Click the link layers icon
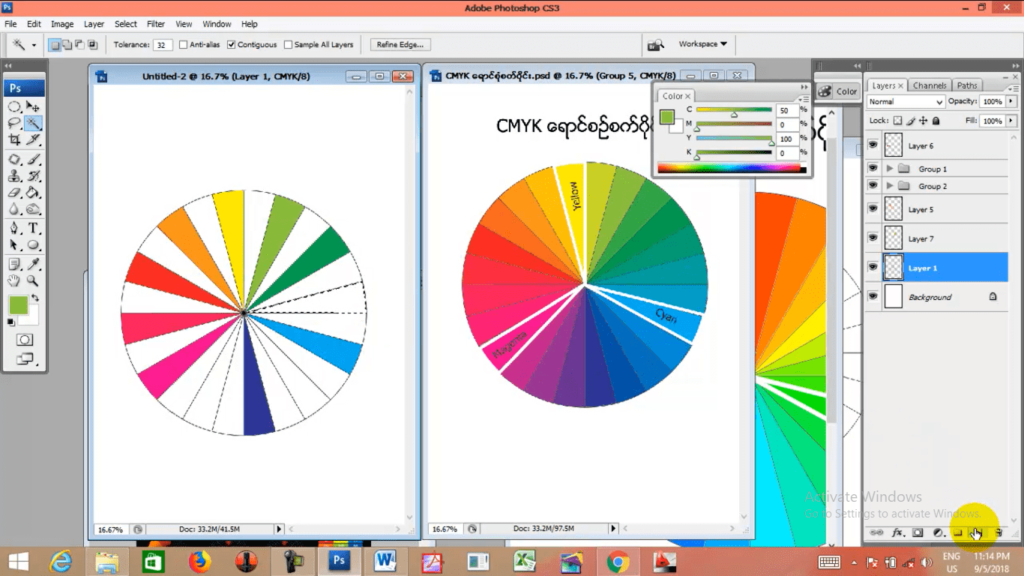The image size is (1024, 576). point(877,533)
